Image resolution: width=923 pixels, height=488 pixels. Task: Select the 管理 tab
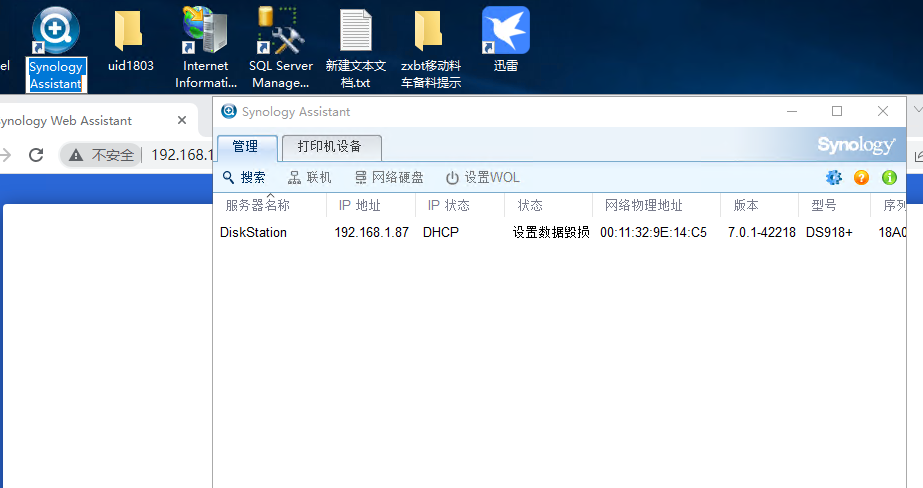245,147
